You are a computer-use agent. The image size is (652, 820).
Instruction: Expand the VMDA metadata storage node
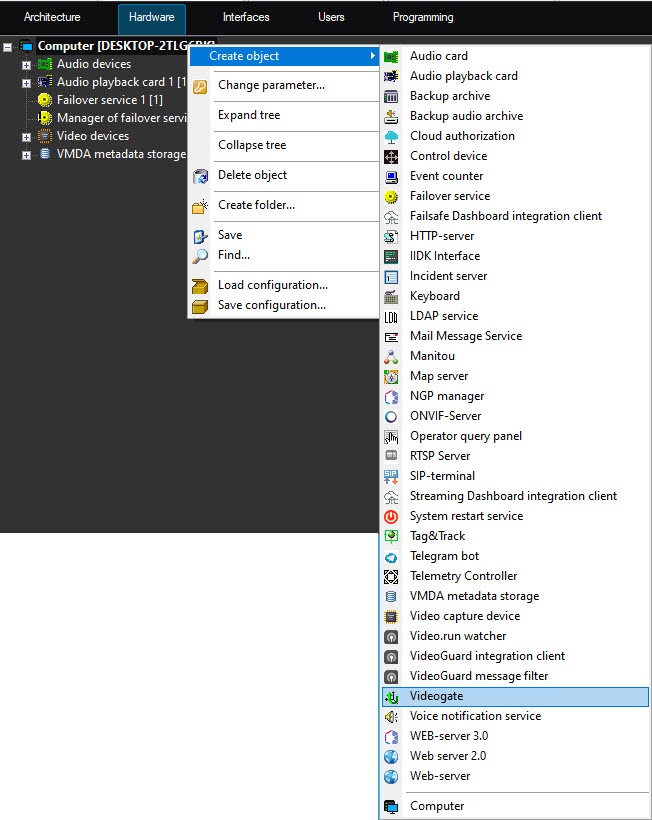click(27, 155)
